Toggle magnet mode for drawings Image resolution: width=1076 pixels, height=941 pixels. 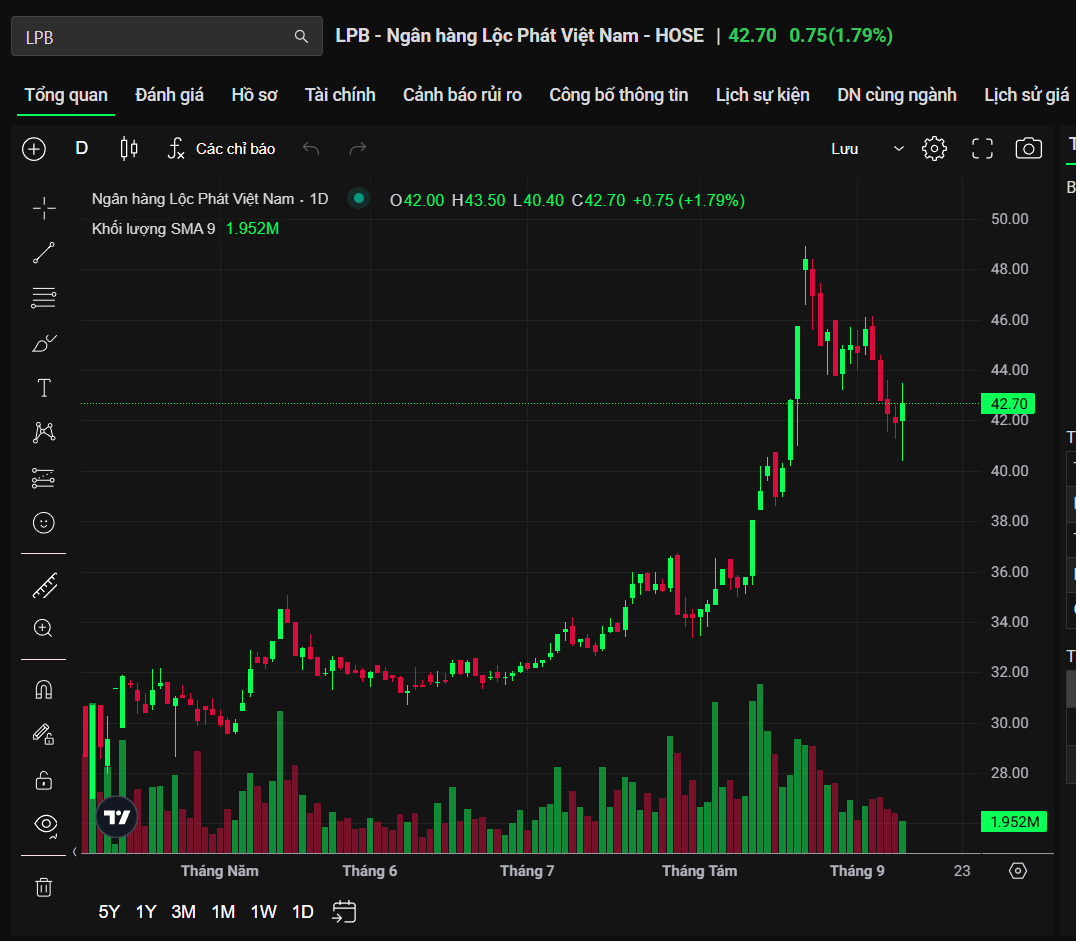click(44, 690)
